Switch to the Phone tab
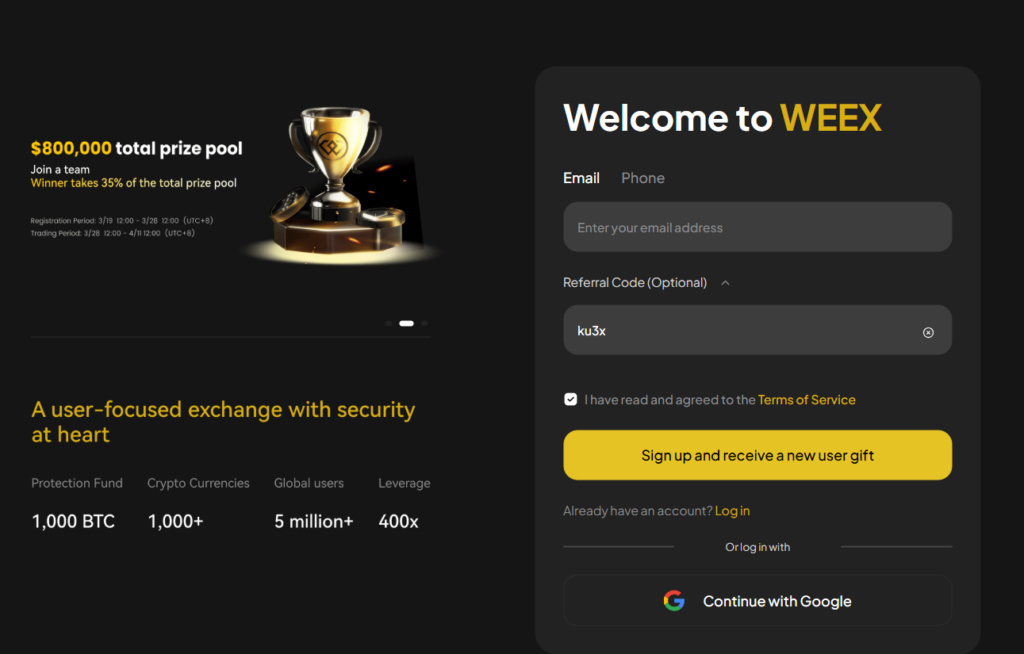The image size is (1024, 654). (x=642, y=177)
